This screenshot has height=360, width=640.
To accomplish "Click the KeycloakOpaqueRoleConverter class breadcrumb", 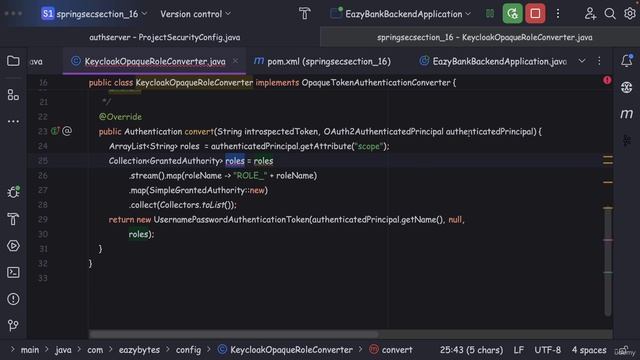I will pyautogui.click(x=285, y=350).
